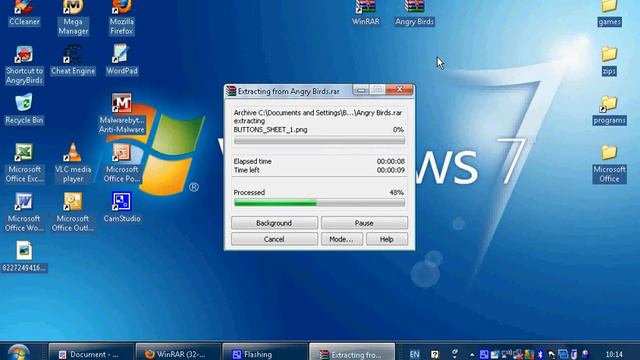Viewport: 640px width, 360px height.
Task: Click the BUTTONS_SHEET_1.png file progress bar
Action: [x=319, y=140]
